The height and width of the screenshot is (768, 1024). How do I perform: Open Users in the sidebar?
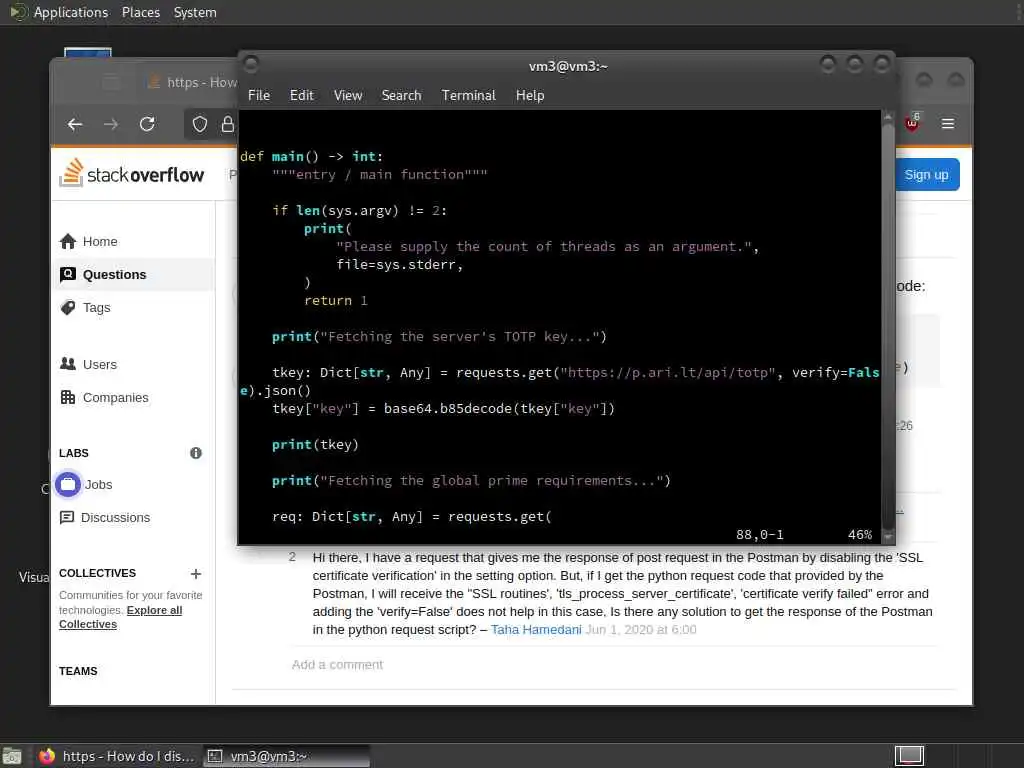tap(100, 364)
